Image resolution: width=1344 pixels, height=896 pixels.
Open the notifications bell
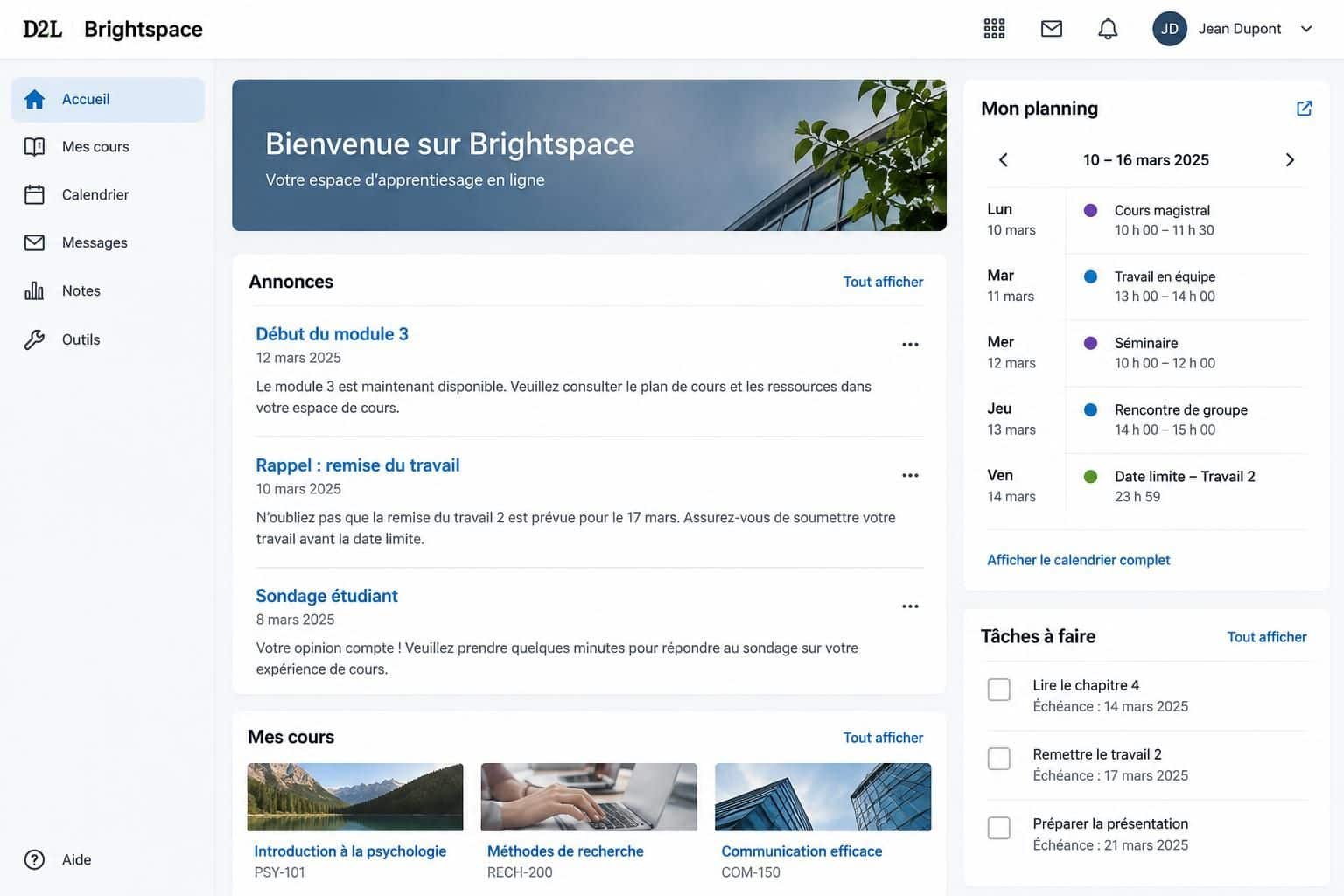pos(1108,29)
